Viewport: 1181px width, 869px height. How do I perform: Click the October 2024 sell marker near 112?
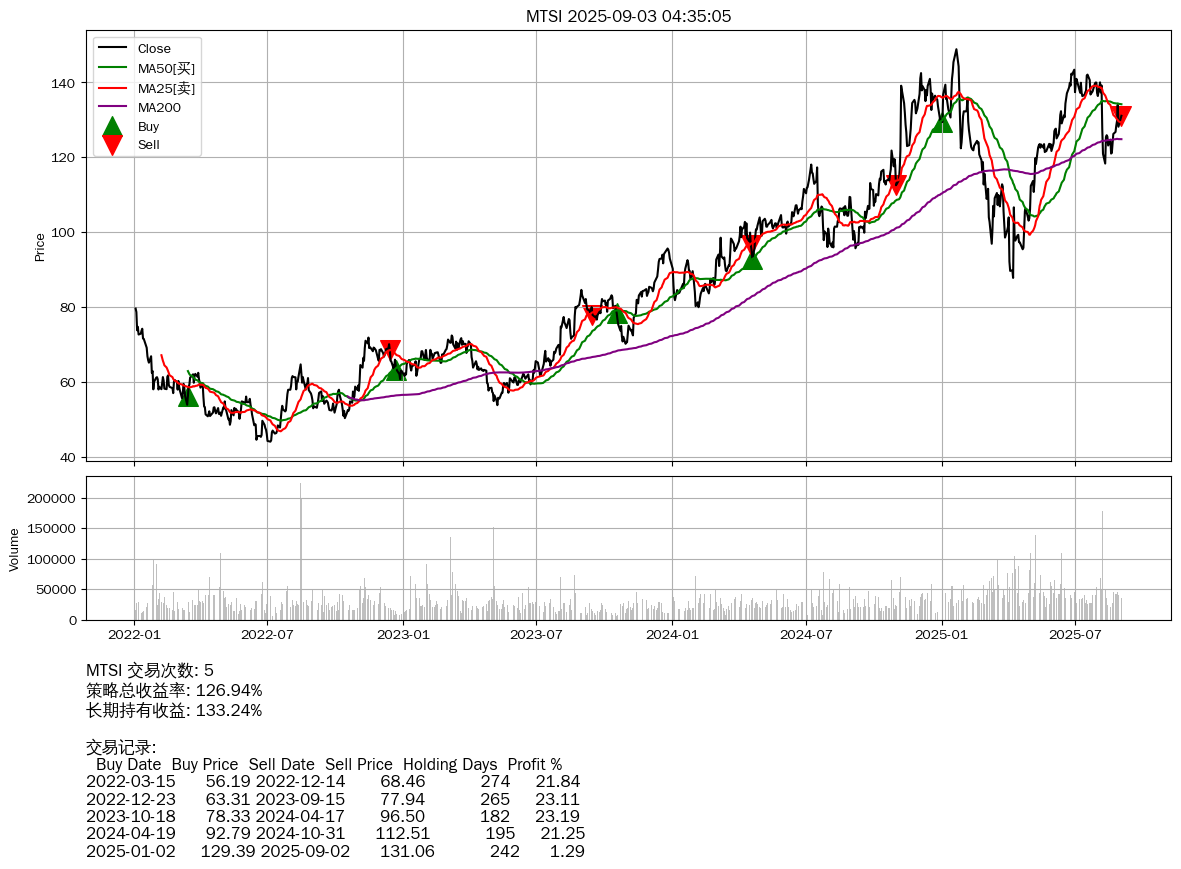(896, 185)
